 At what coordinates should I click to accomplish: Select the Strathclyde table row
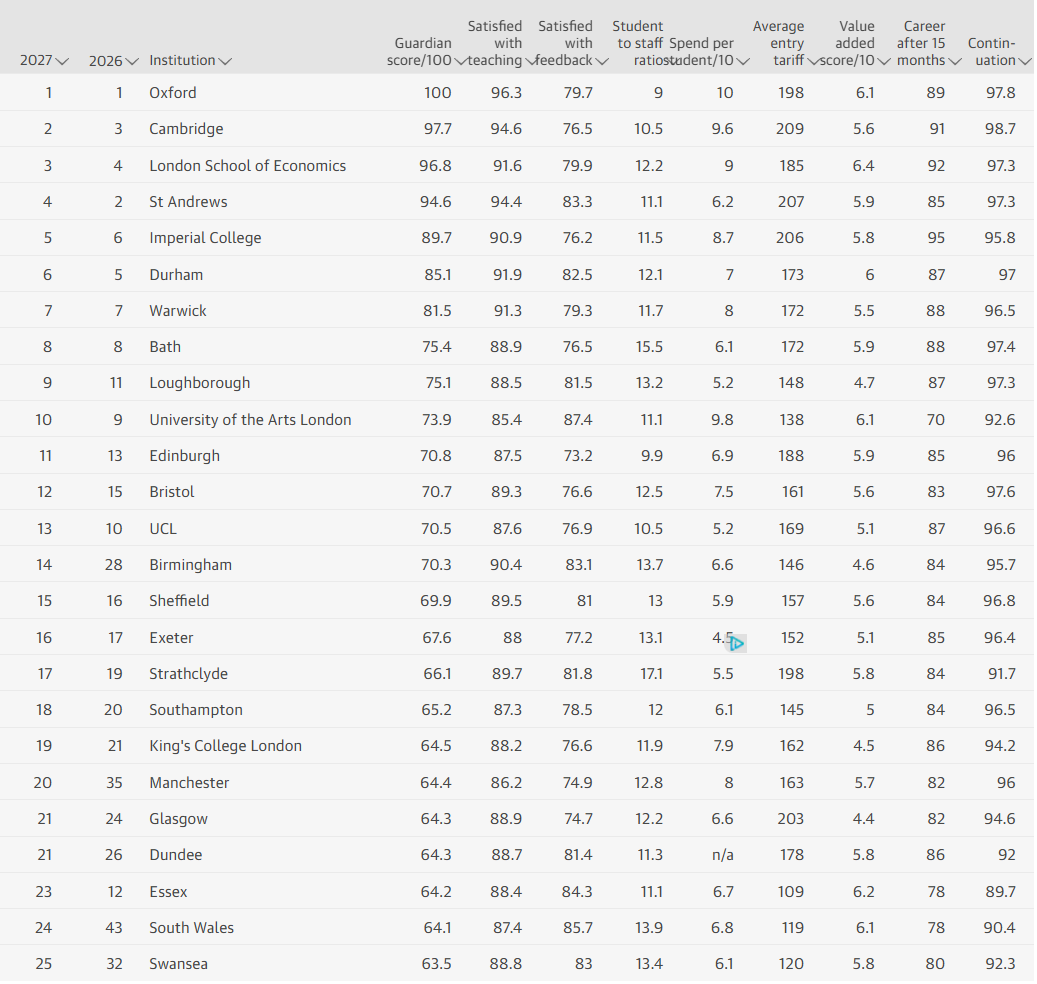[x=517, y=673]
